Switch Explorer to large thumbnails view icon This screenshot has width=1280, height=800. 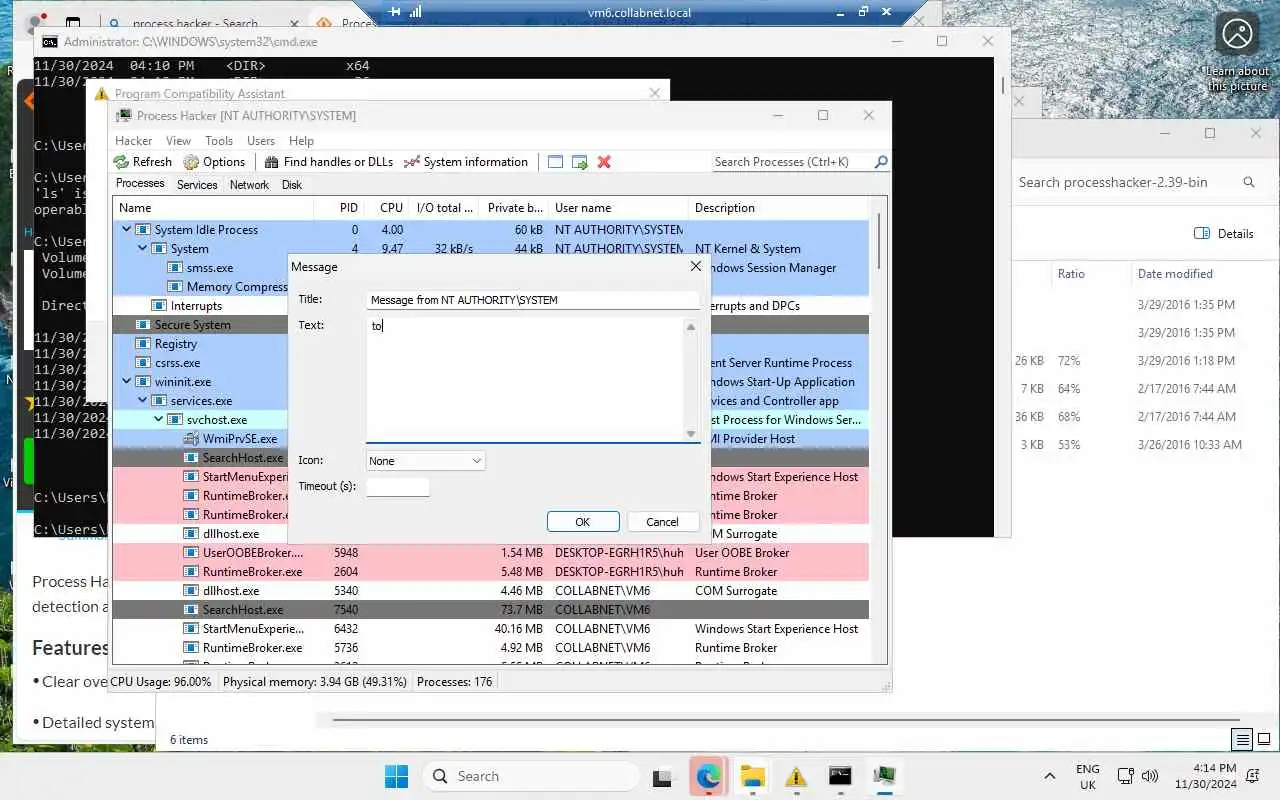click(1265, 740)
